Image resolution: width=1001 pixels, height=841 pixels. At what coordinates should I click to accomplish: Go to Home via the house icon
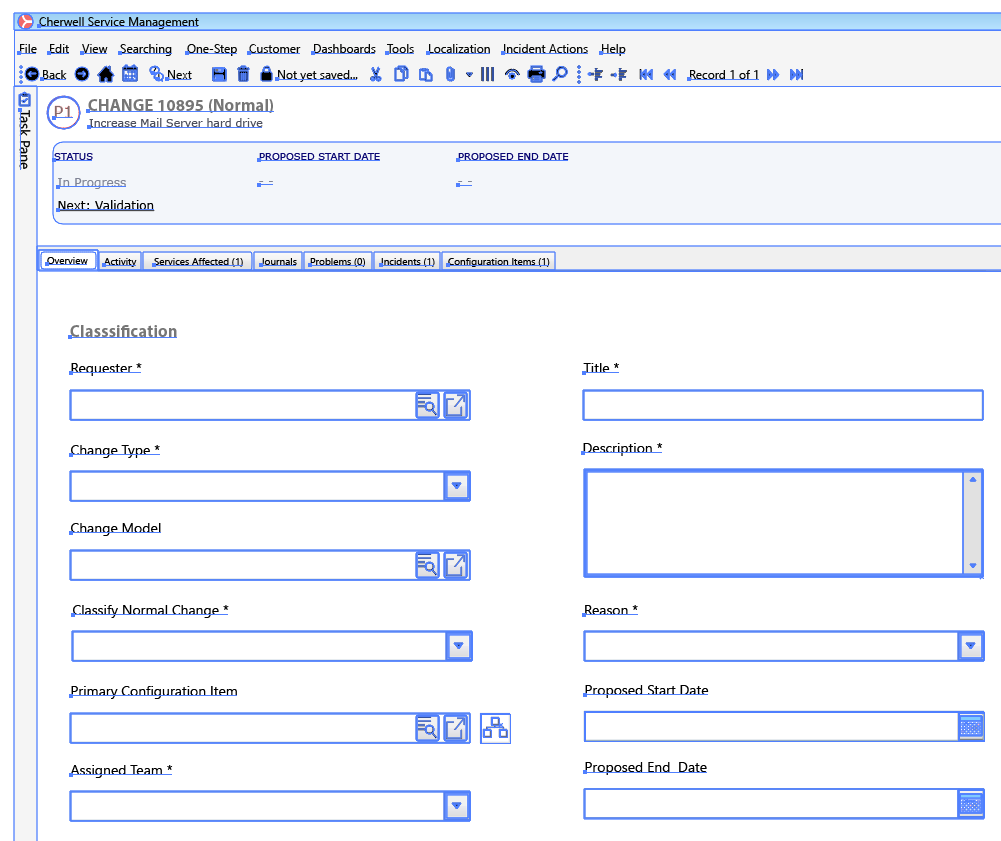[105, 74]
